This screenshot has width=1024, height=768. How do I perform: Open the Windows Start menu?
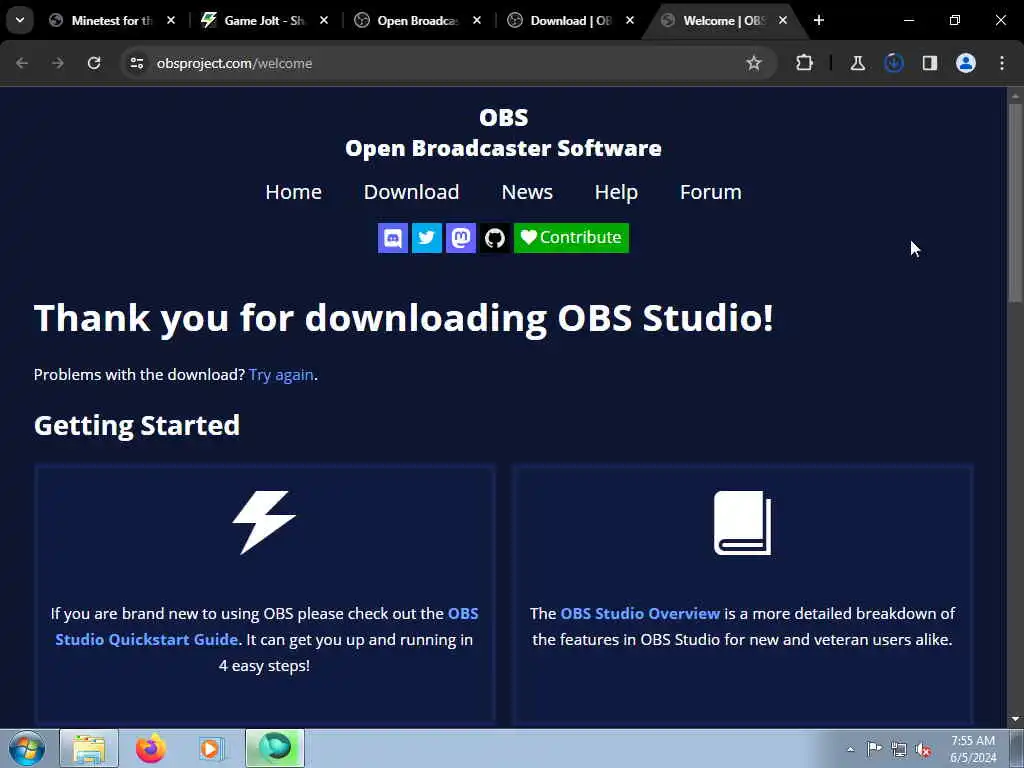(x=26, y=748)
